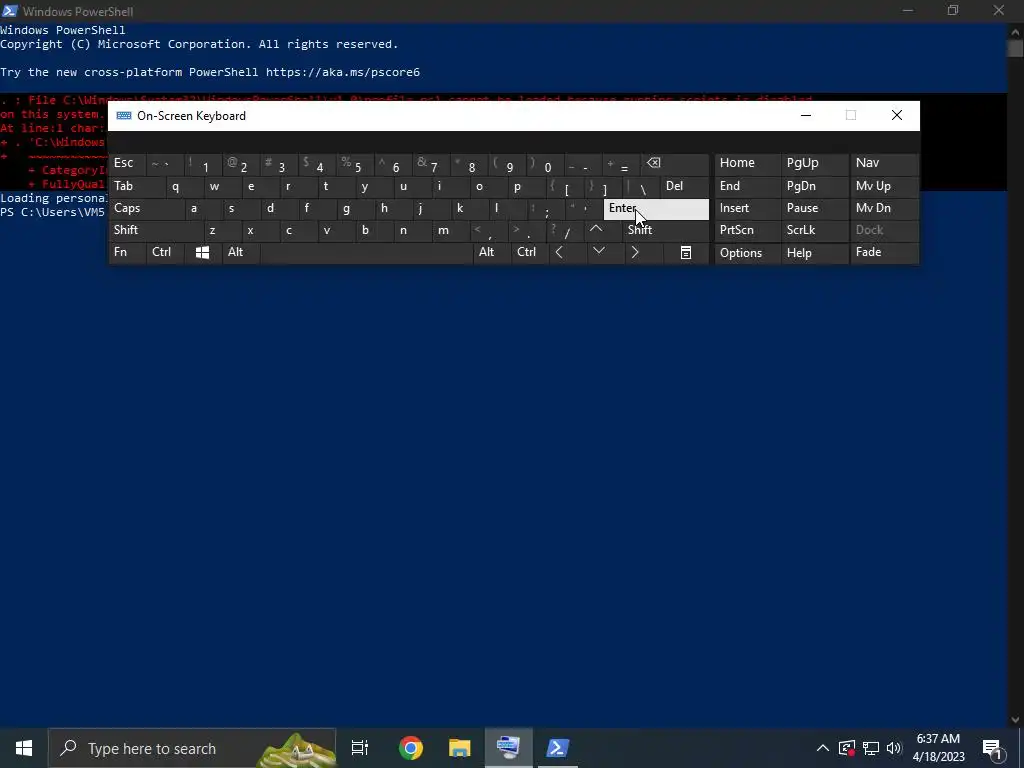Toggle the ScrLk key
1024x768 pixels.
pos(814,230)
